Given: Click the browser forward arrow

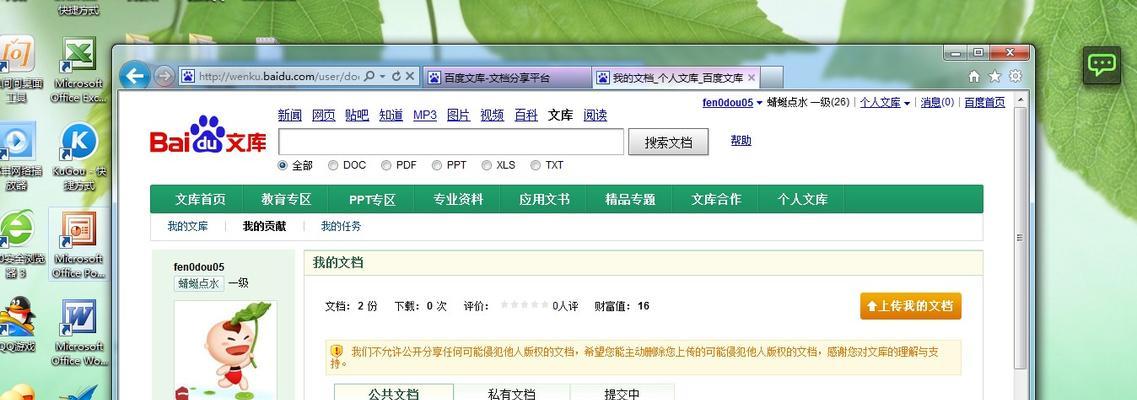Looking at the screenshot, I should pos(165,76).
